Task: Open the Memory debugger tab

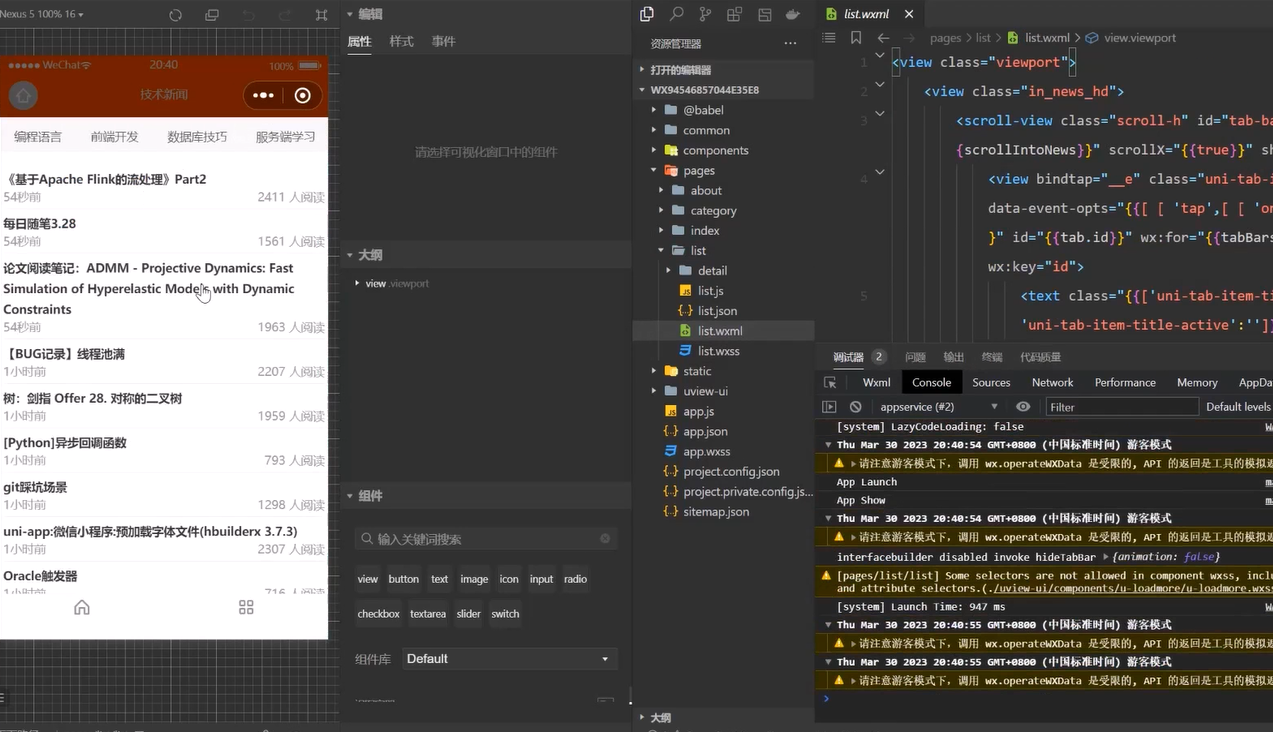Action: point(1197,382)
